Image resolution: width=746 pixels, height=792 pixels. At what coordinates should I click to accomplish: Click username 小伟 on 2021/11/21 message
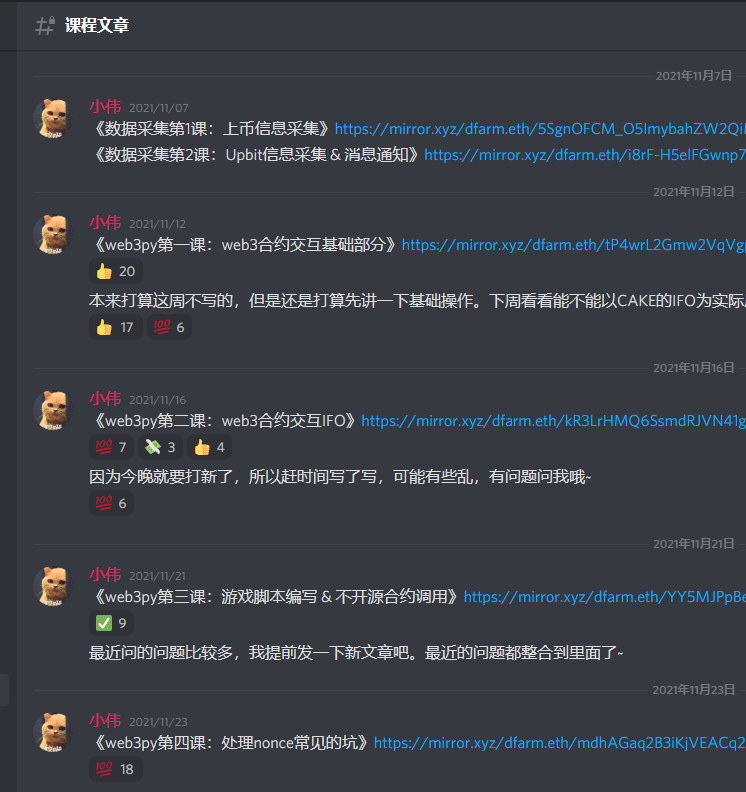pyautogui.click(x=105, y=575)
